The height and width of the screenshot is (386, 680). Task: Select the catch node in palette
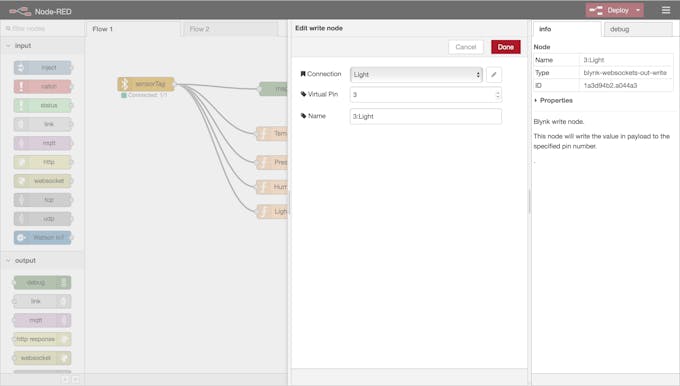pyautogui.click(x=42, y=86)
